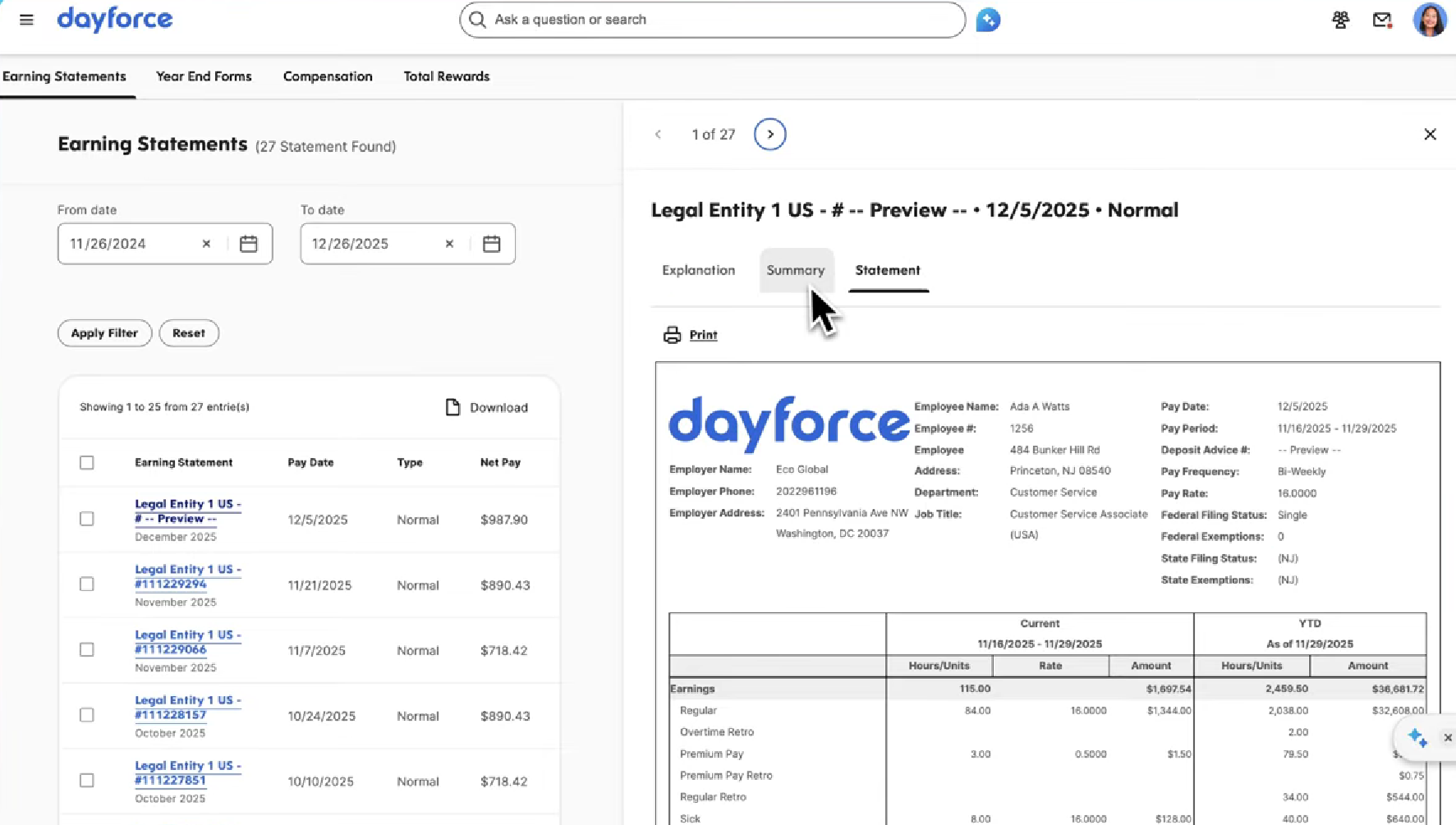The height and width of the screenshot is (825, 1456).
Task: Open statement #111227851 link
Action: 188,773
